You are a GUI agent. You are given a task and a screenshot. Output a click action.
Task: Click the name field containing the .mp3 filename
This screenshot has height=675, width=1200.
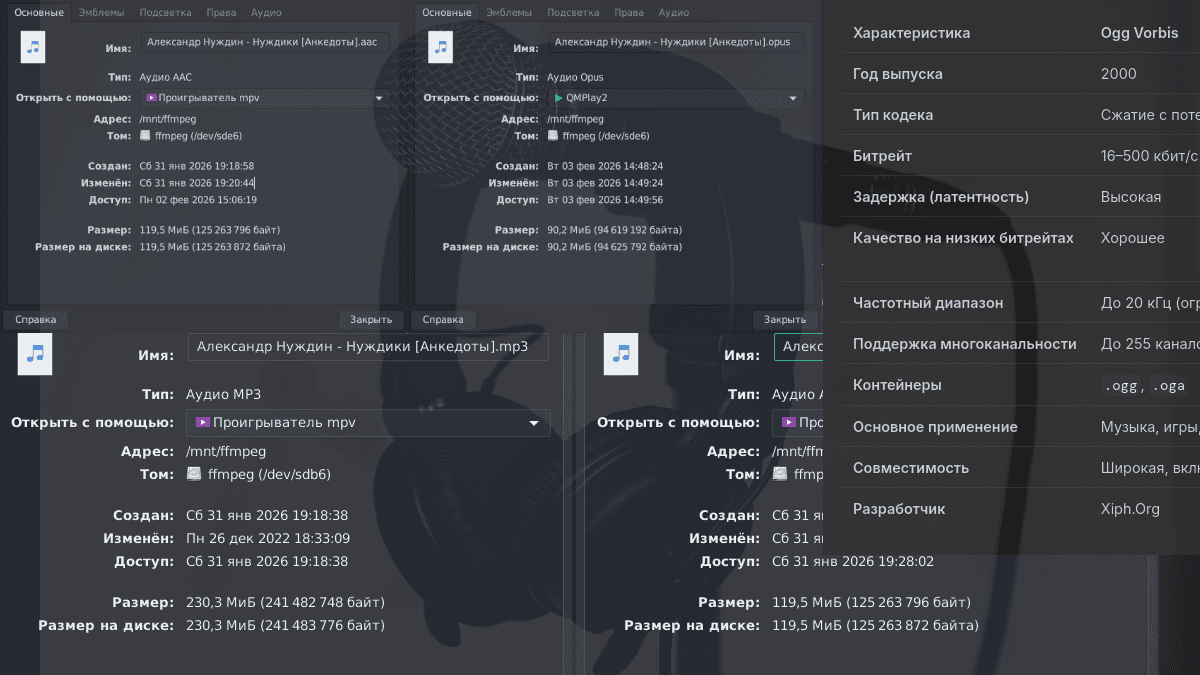[x=368, y=347]
